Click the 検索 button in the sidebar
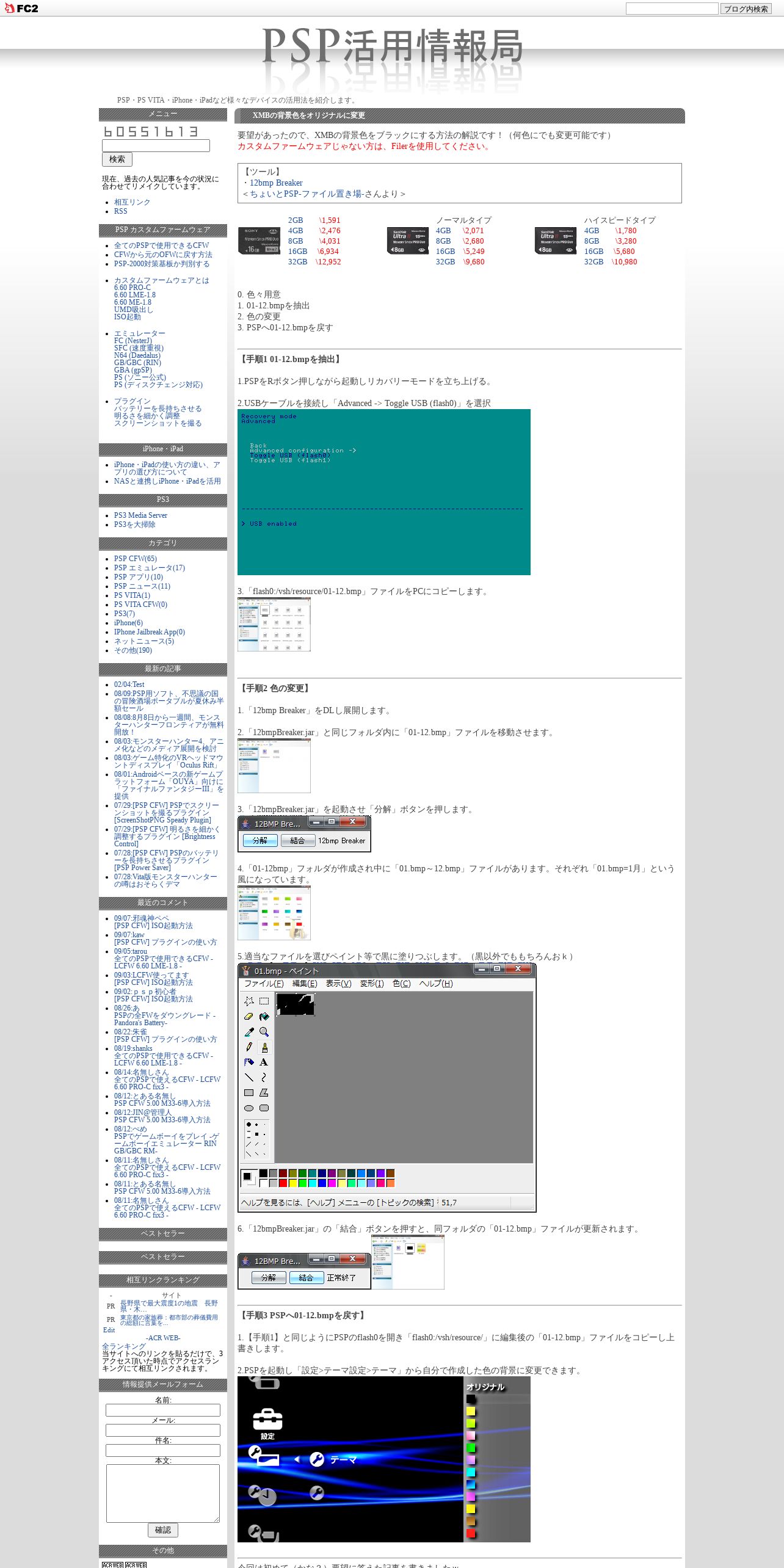Screen dimensions: 784x1568 117,159
